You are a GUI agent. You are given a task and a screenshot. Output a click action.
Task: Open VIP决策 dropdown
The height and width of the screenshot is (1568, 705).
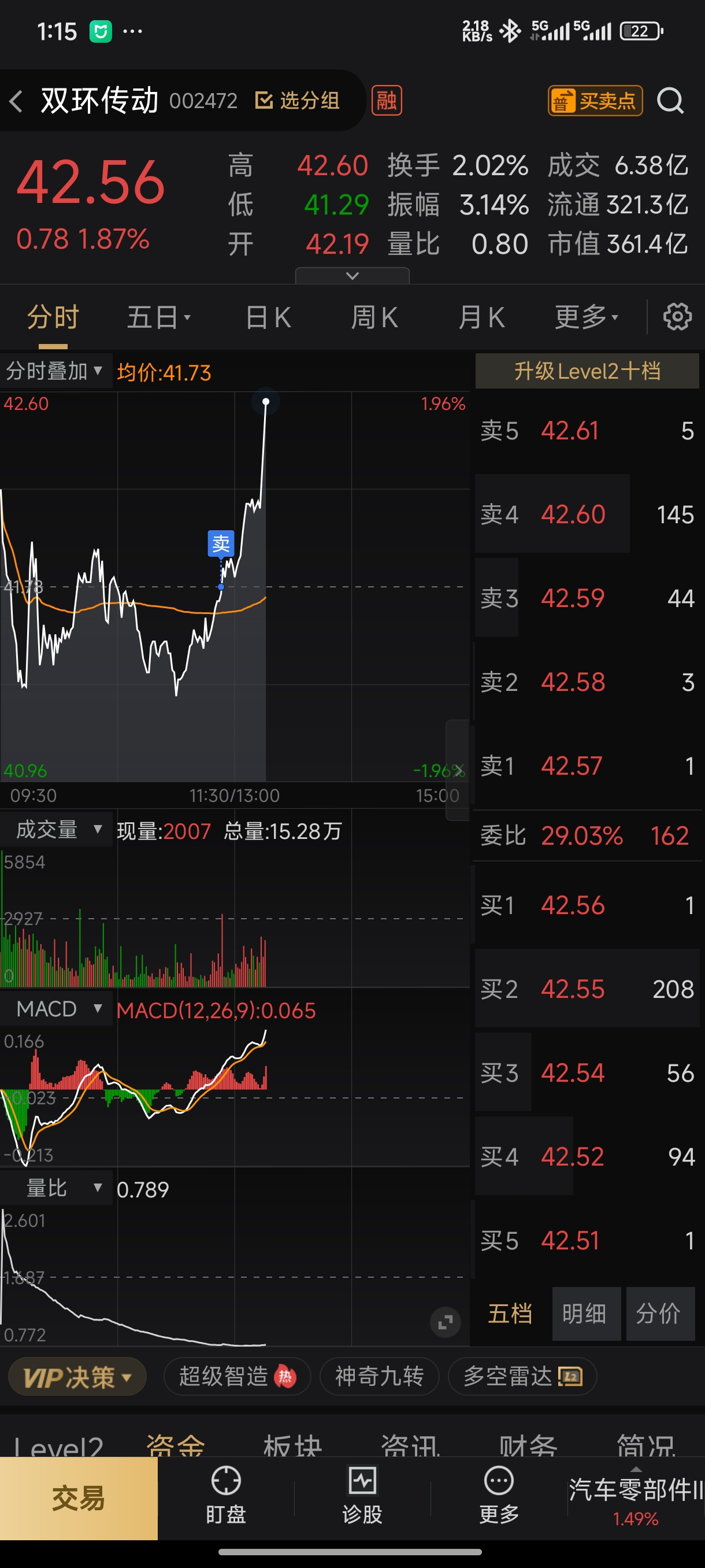77,1376
